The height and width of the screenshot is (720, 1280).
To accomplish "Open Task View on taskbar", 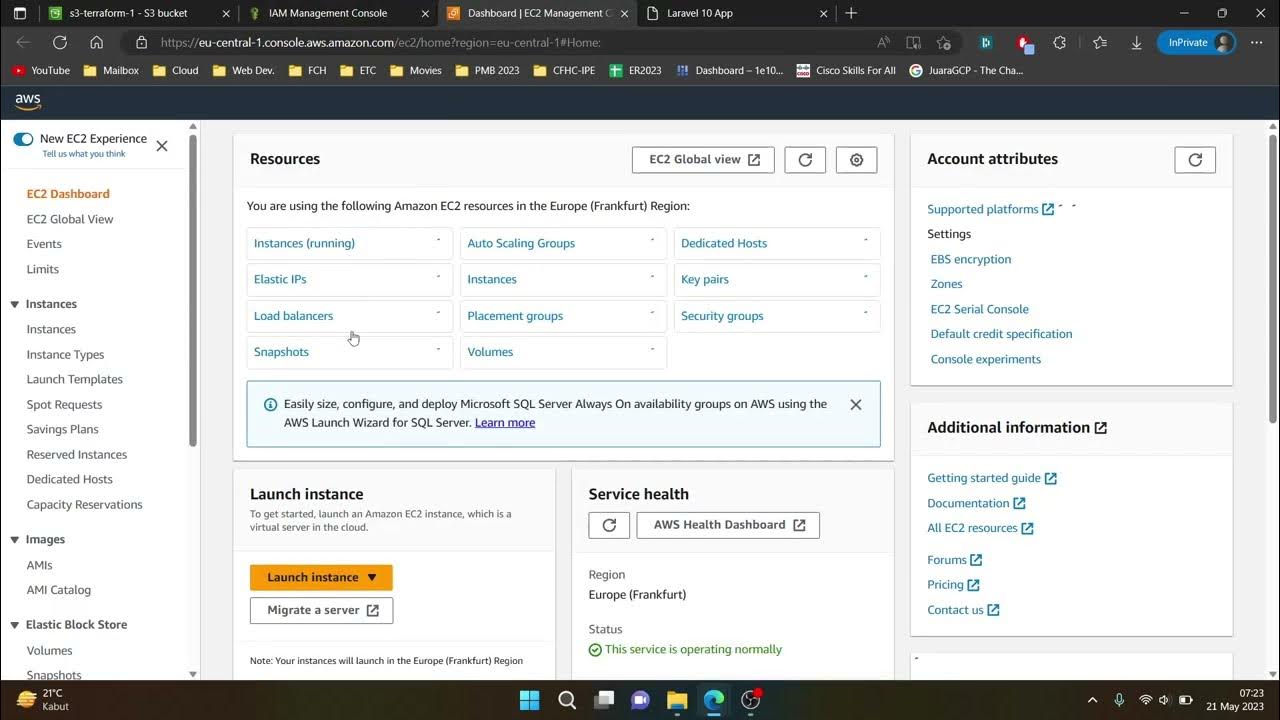I will coord(604,700).
